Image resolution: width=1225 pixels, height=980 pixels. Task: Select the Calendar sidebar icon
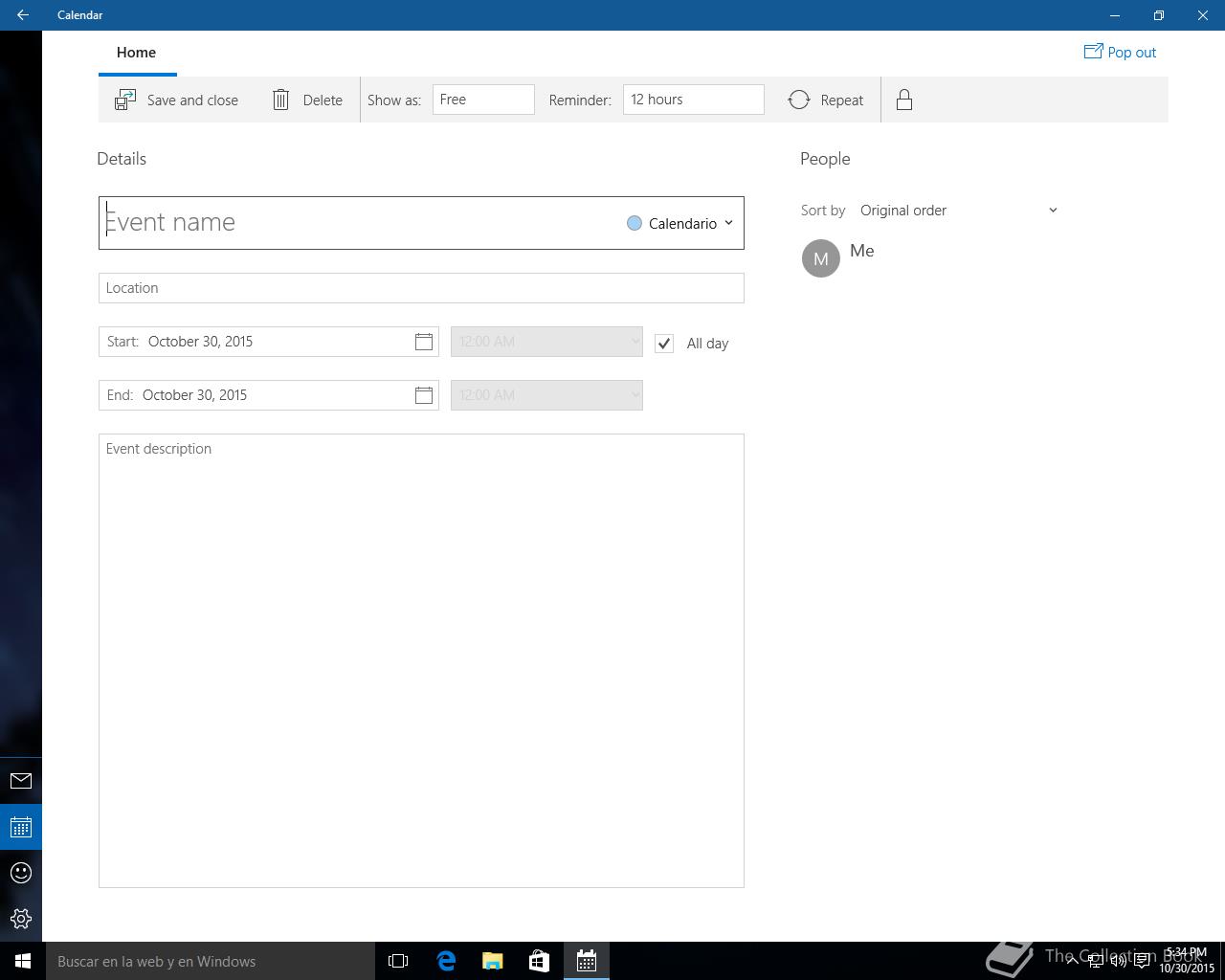pos(21,827)
